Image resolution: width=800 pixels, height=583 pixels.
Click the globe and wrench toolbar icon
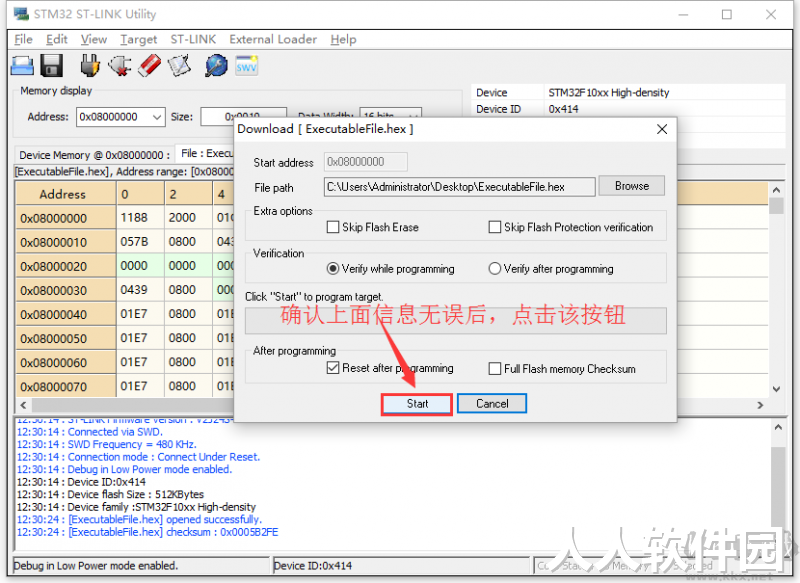(216, 66)
